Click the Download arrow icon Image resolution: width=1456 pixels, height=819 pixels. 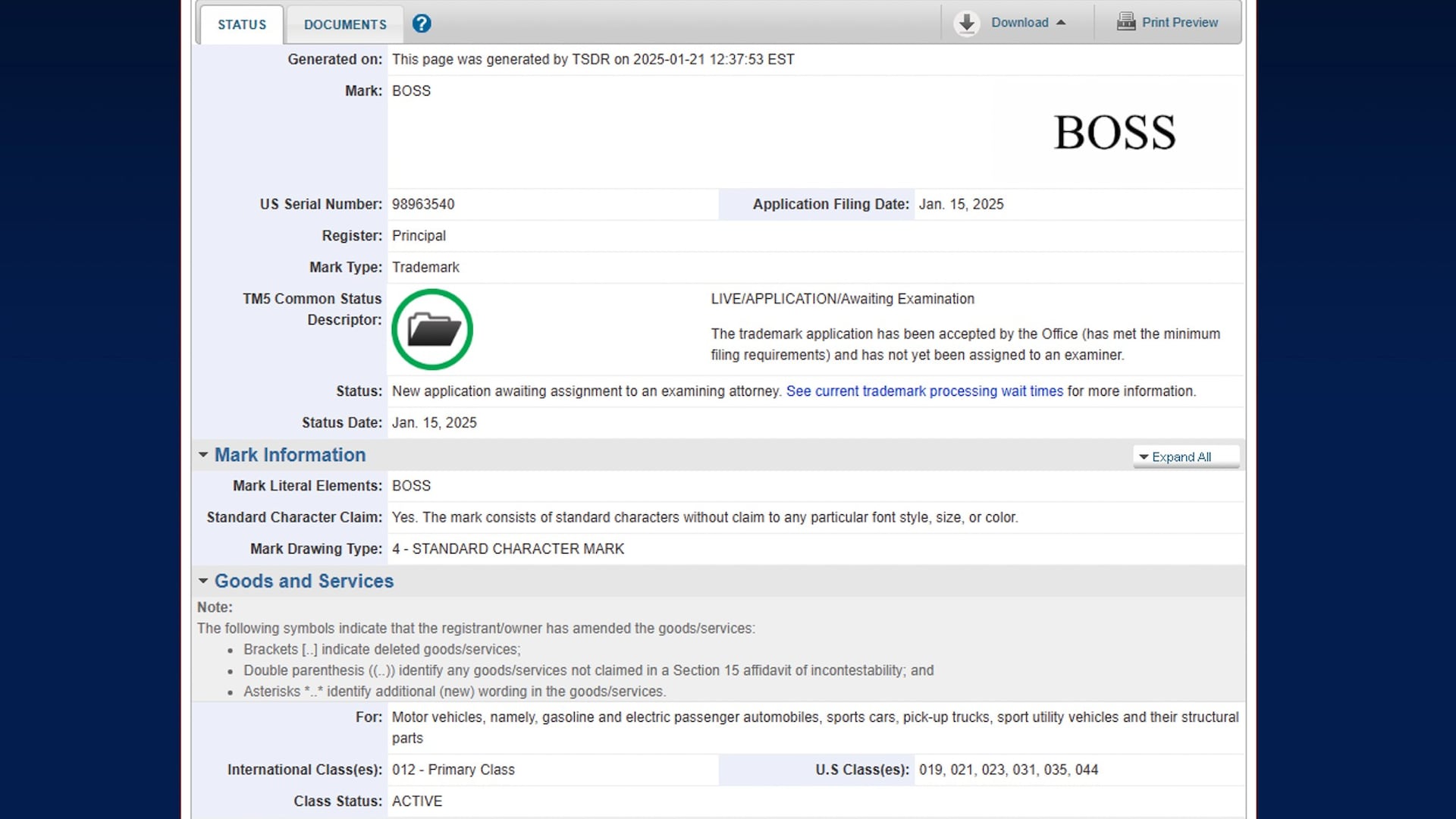click(x=966, y=23)
